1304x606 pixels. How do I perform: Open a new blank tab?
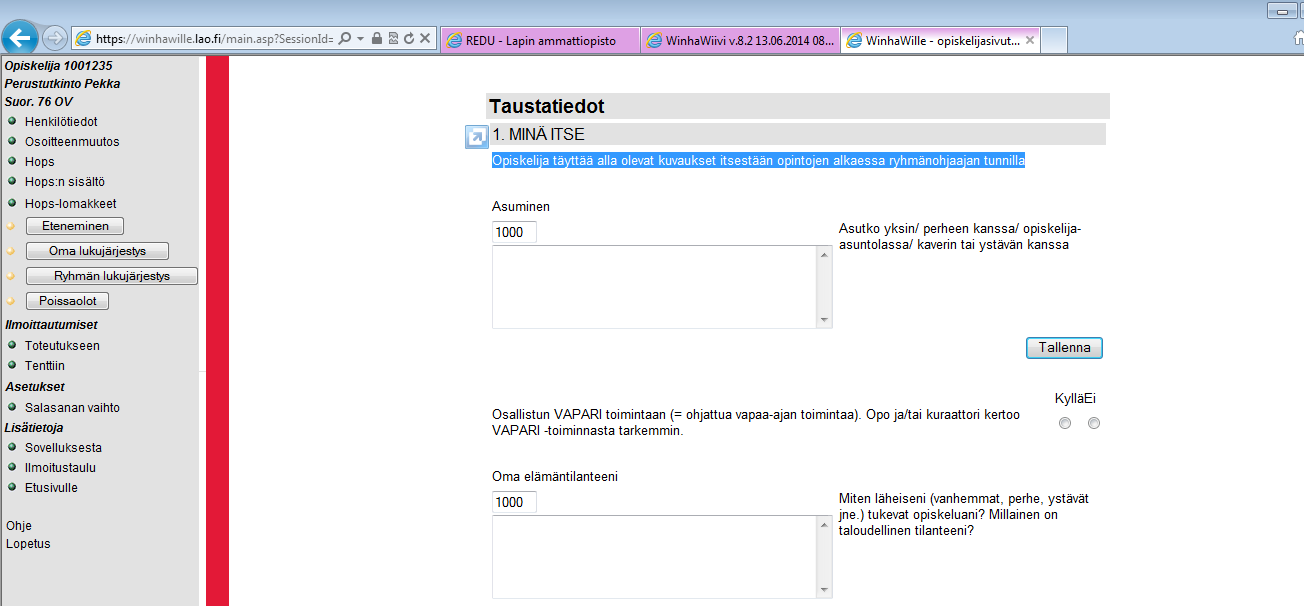click(x=1054, y=41)
